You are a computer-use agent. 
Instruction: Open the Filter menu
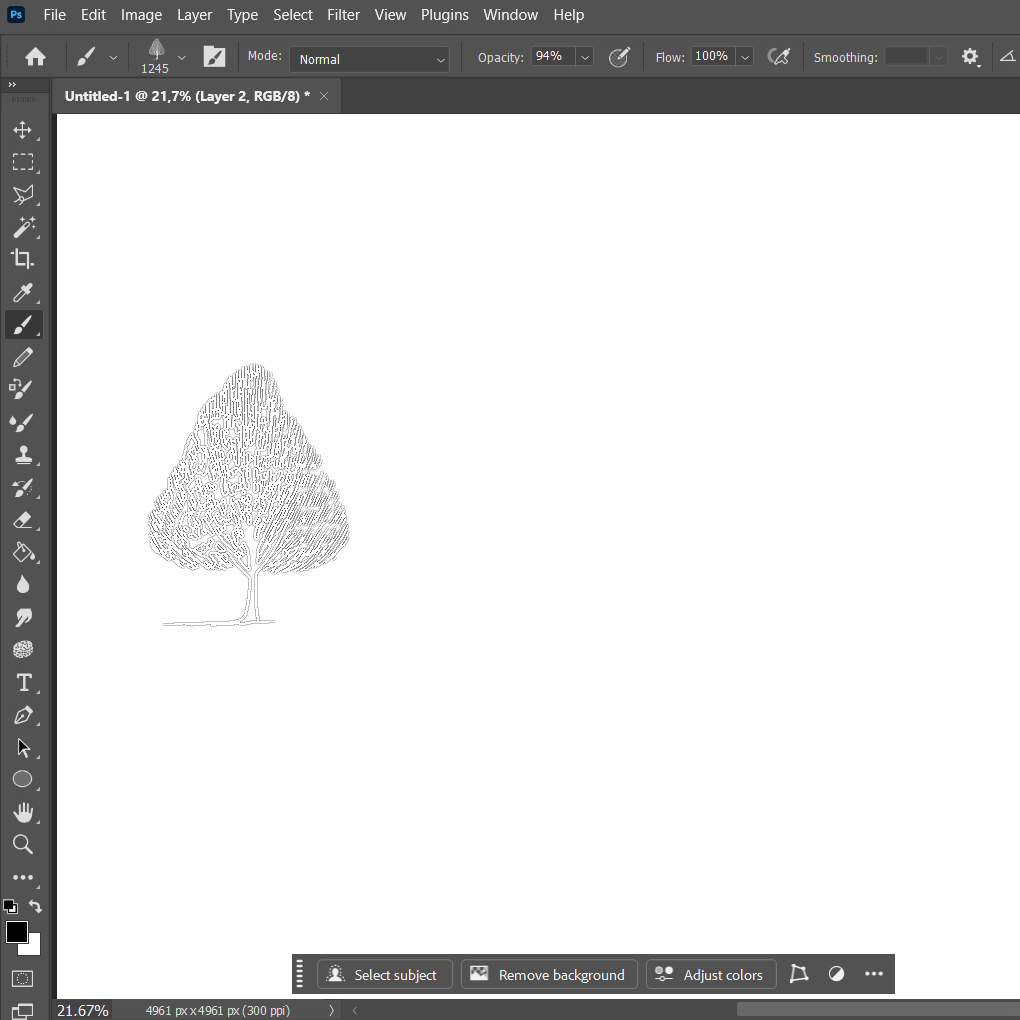pos(343,15)
